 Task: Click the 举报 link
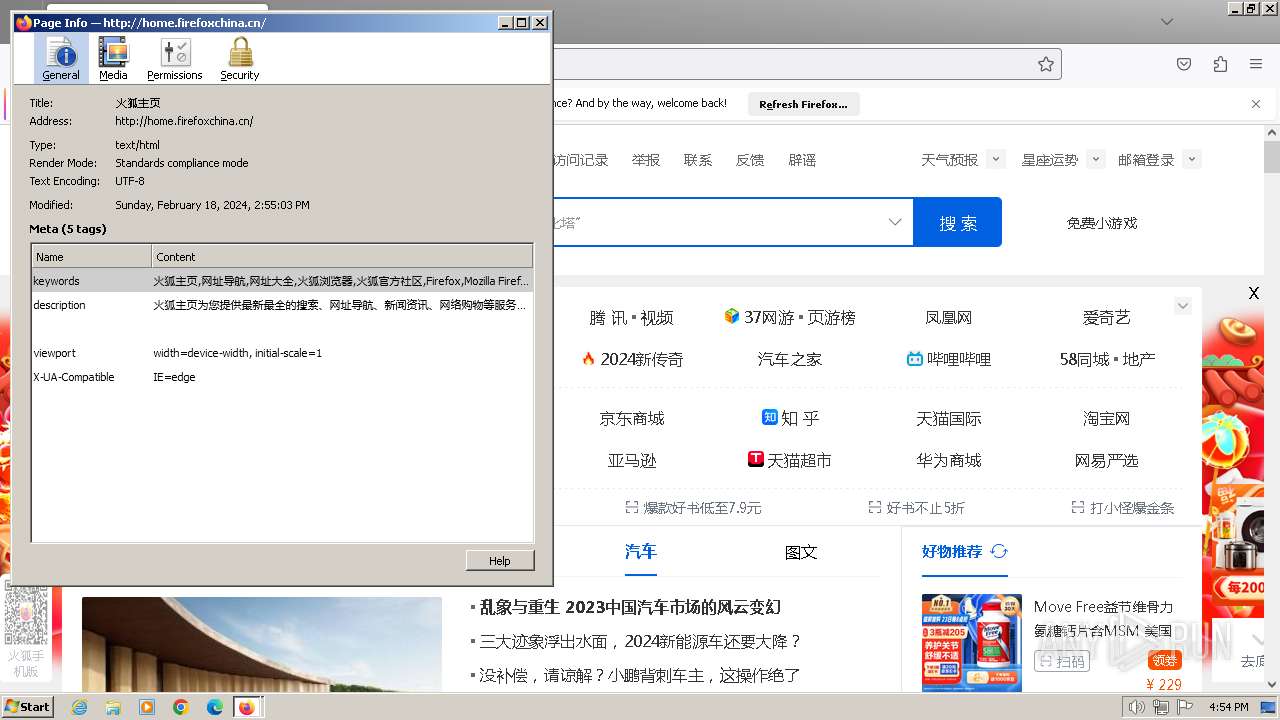point(646,160)
